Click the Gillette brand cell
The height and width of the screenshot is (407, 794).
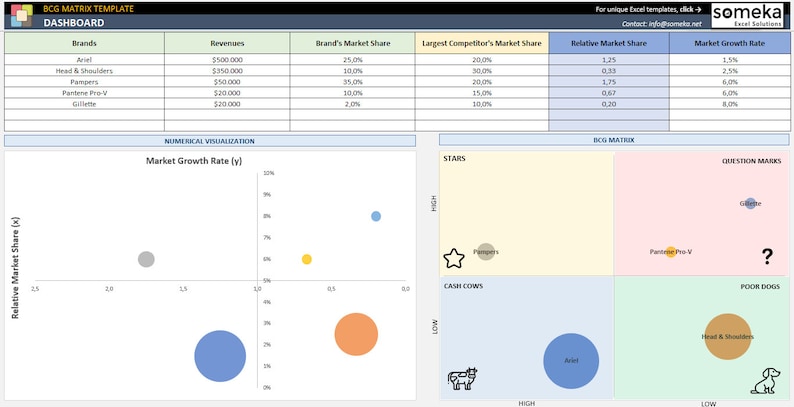pos(85,104)
